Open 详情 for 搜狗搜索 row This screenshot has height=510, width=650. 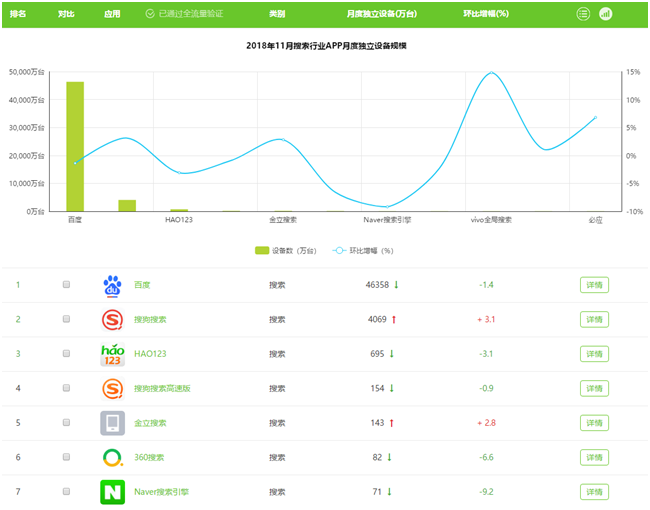(x=594, y=320)
